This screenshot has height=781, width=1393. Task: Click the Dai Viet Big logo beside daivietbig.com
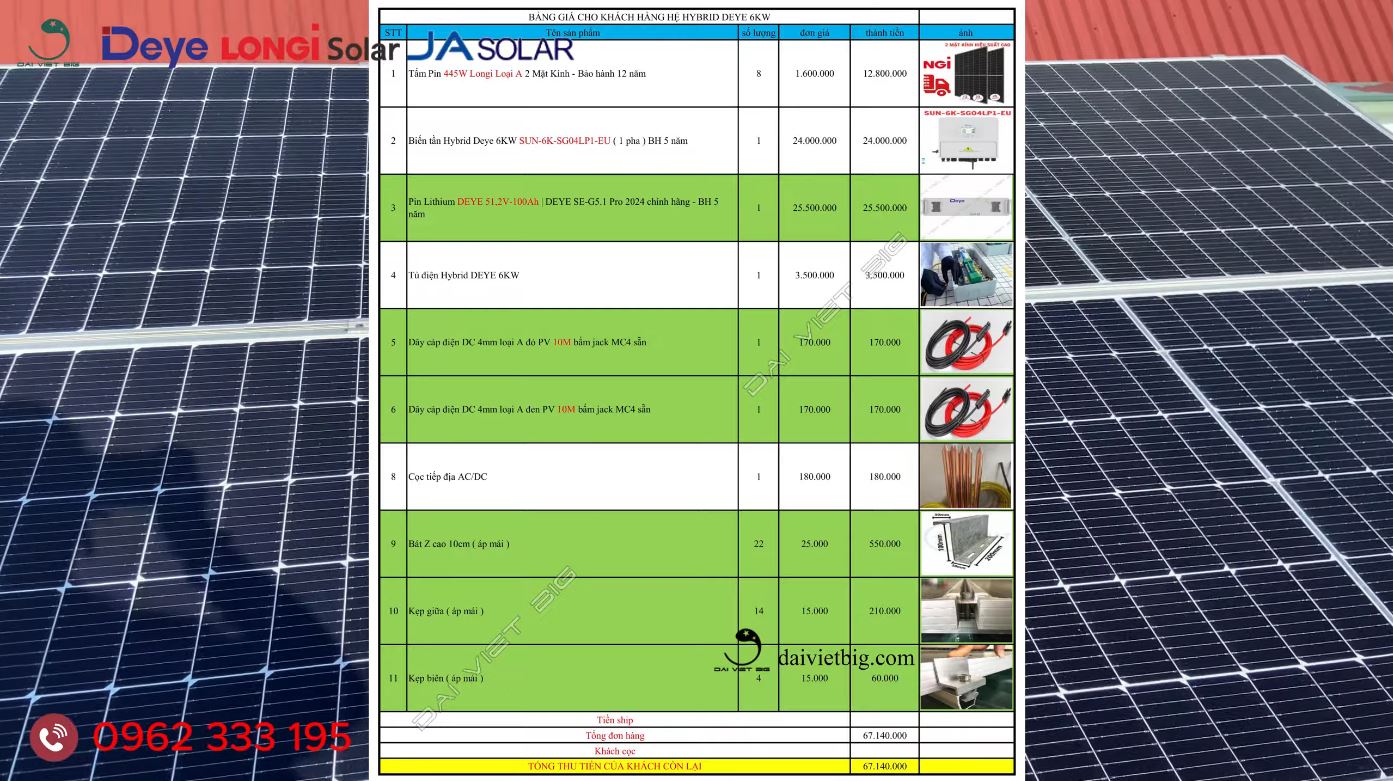(x=742, y=650)
